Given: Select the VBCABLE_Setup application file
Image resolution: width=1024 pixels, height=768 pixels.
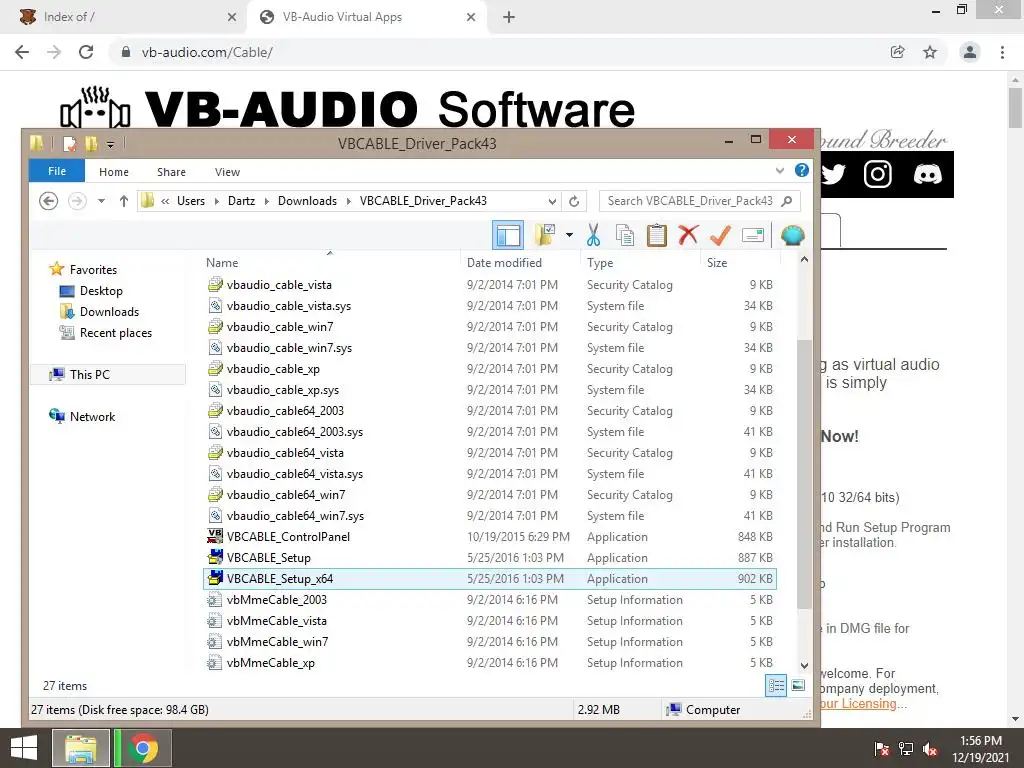Looking at the screenshot, I should pos(490,557).
